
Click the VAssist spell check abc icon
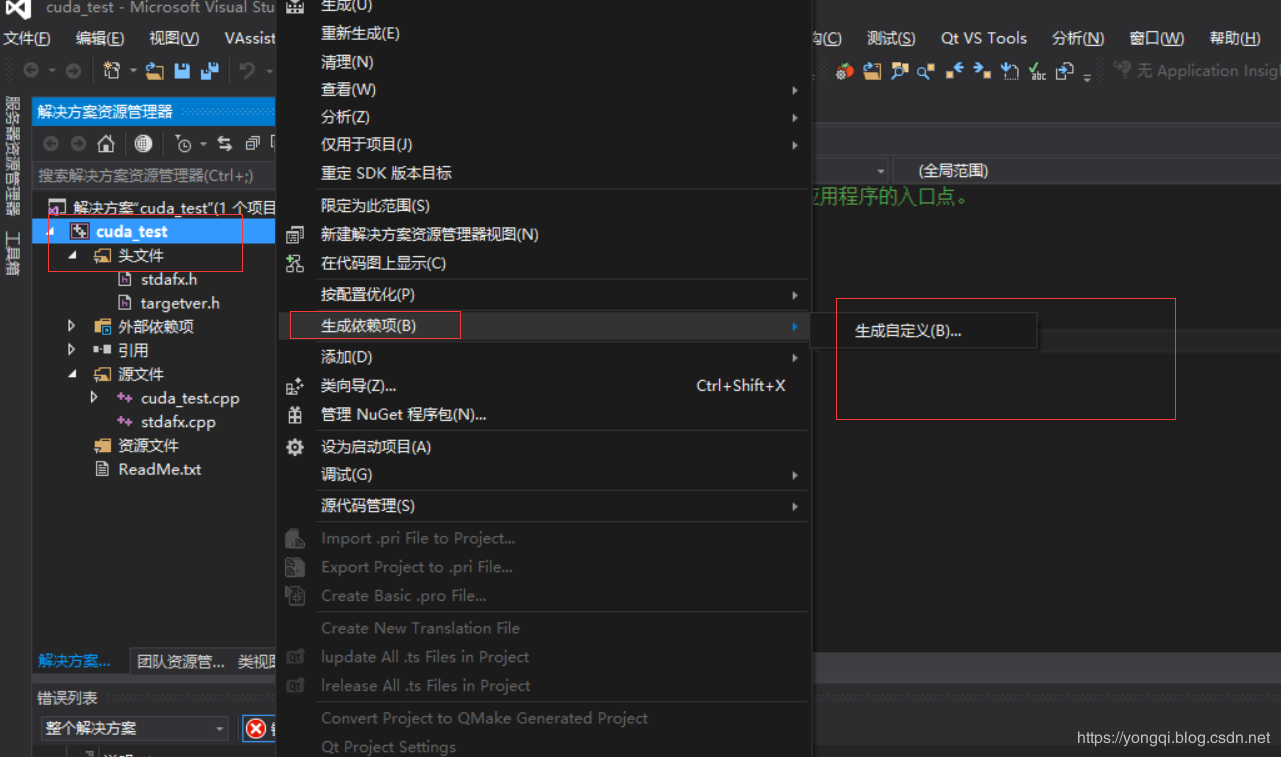[x=1037, y=70]
